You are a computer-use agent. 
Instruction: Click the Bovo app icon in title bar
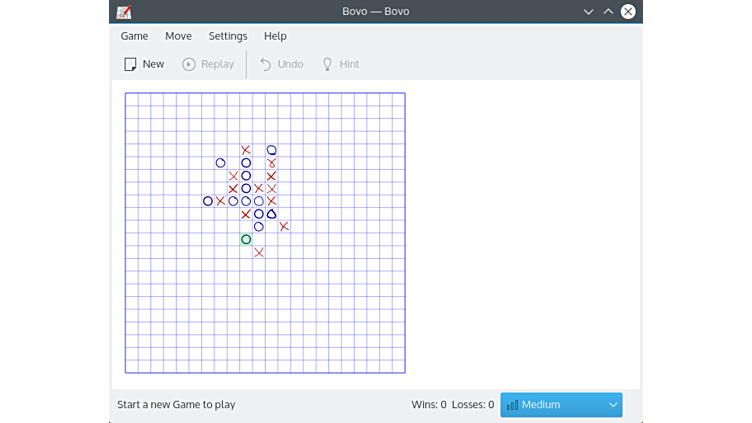[x=124, y=12]
